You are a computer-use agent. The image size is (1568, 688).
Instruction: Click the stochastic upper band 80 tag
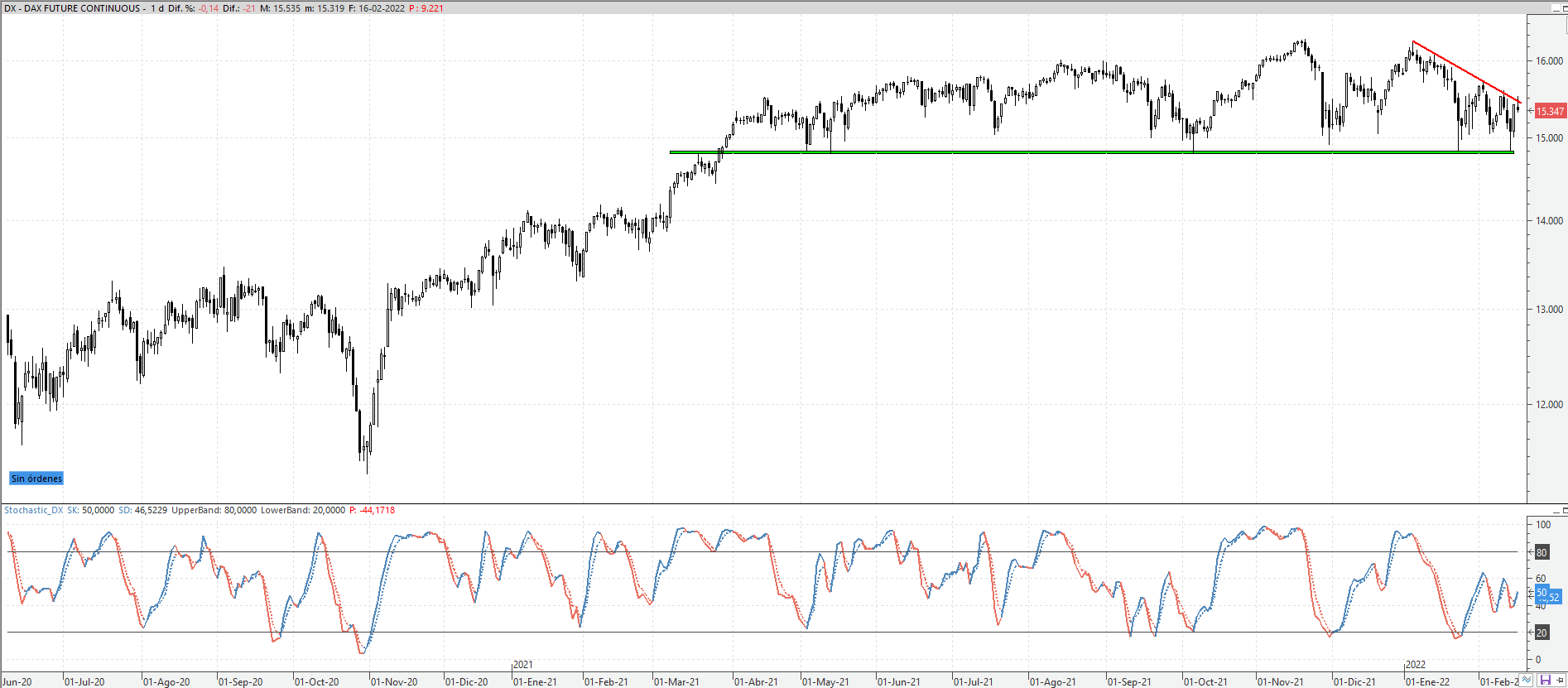pyautogui.click(x=1542, y=552)
